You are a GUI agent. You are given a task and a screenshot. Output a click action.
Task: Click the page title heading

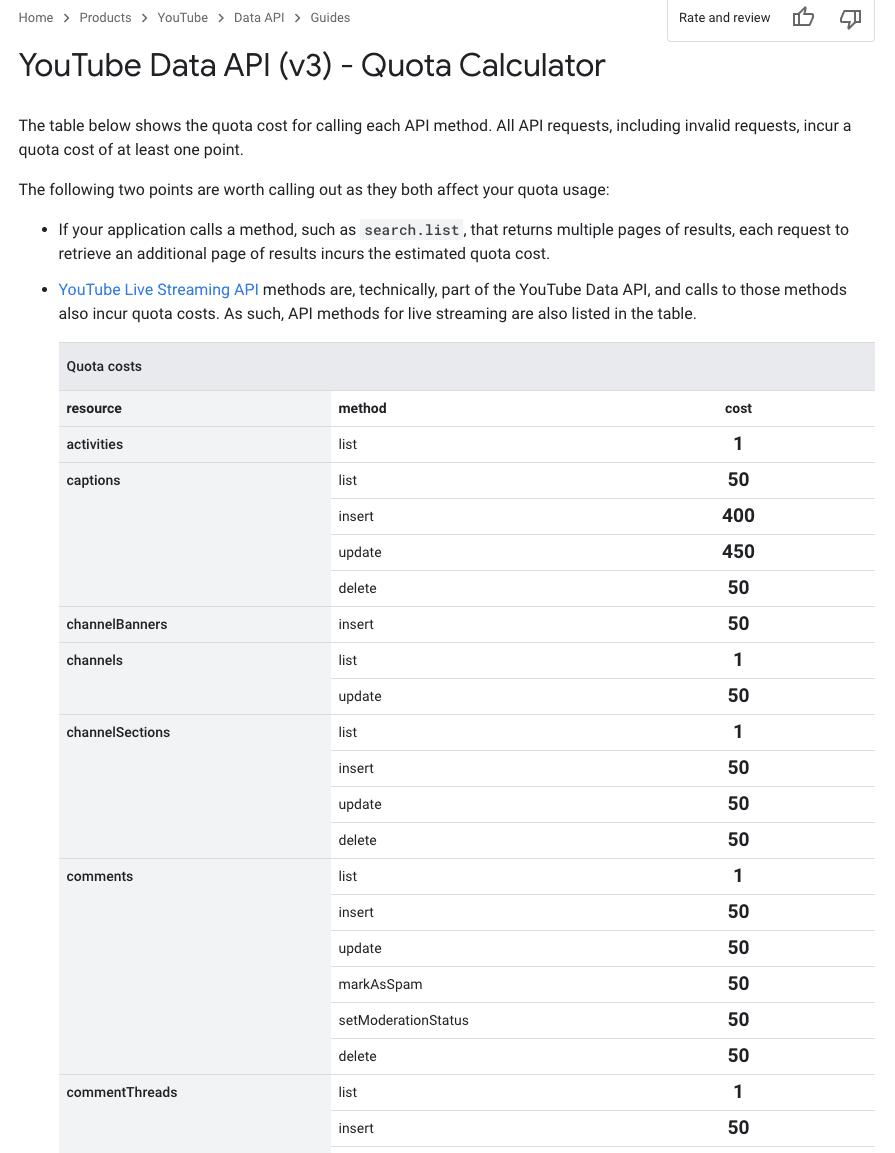tap(312, 66)
